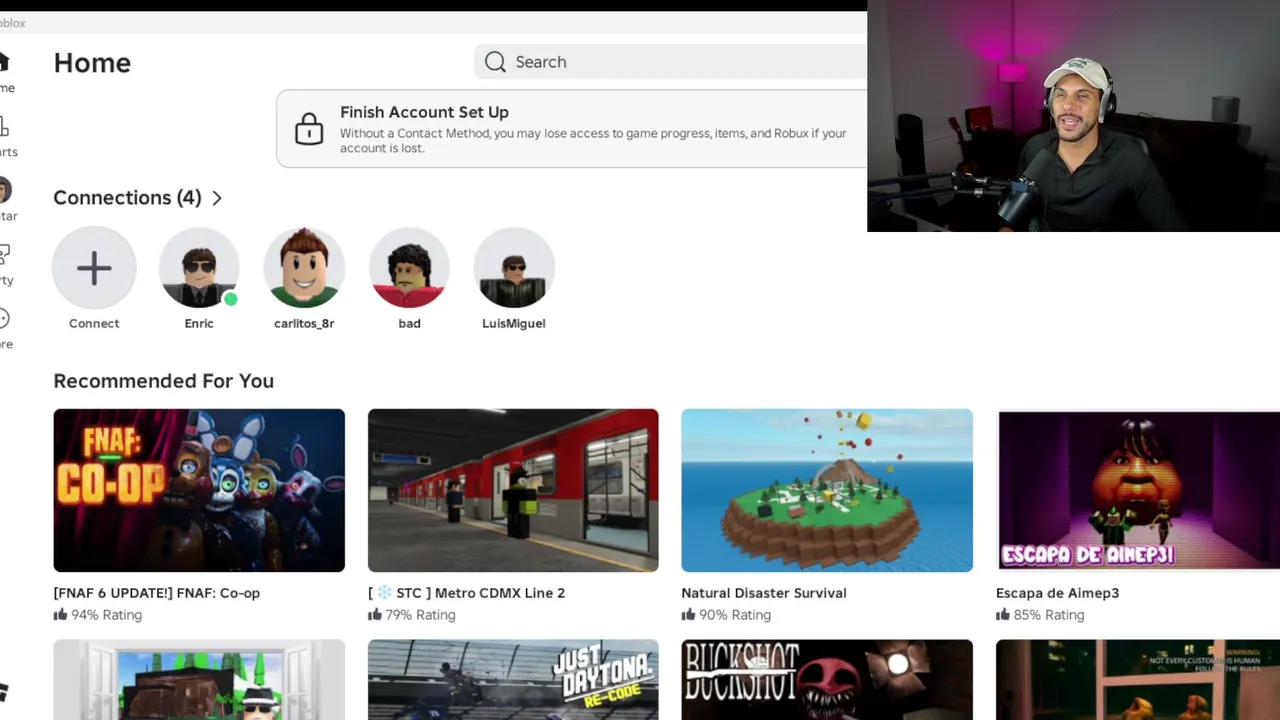Open Enric's avatar
This screenshot has width=1280, height=720.
[199, 268]
